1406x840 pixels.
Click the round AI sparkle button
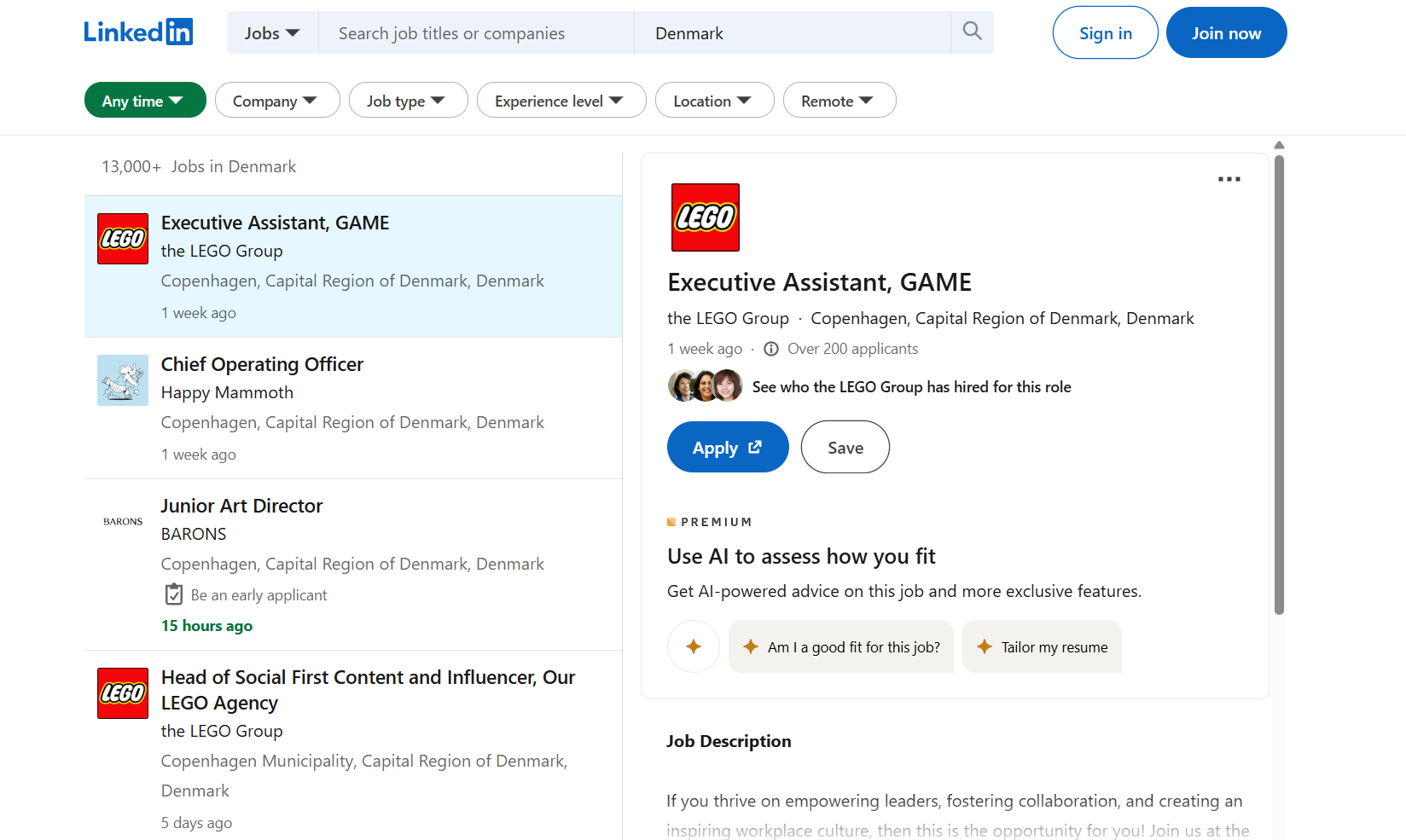[694, 646]
